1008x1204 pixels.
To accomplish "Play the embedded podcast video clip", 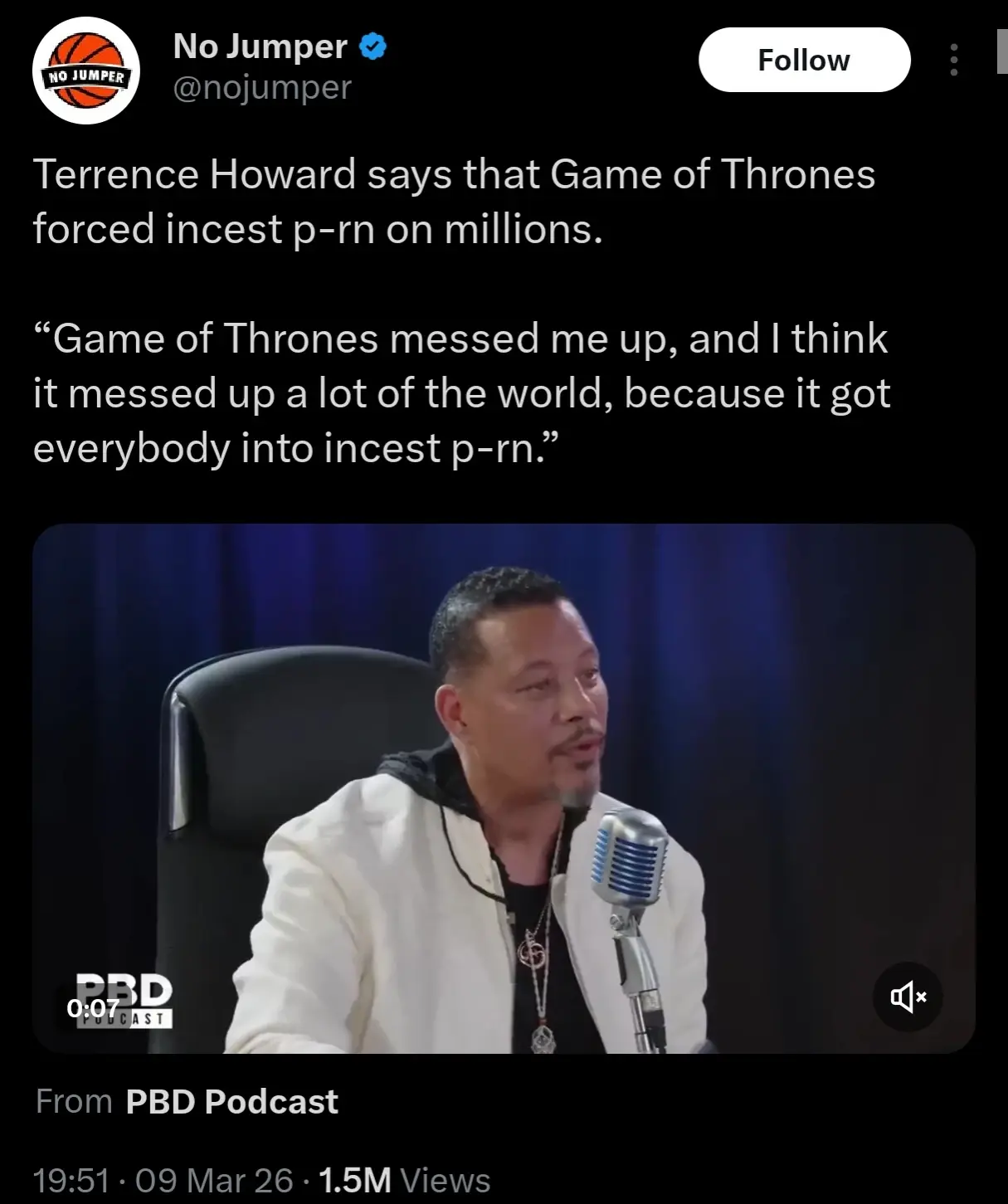I will tap(504, 788).
